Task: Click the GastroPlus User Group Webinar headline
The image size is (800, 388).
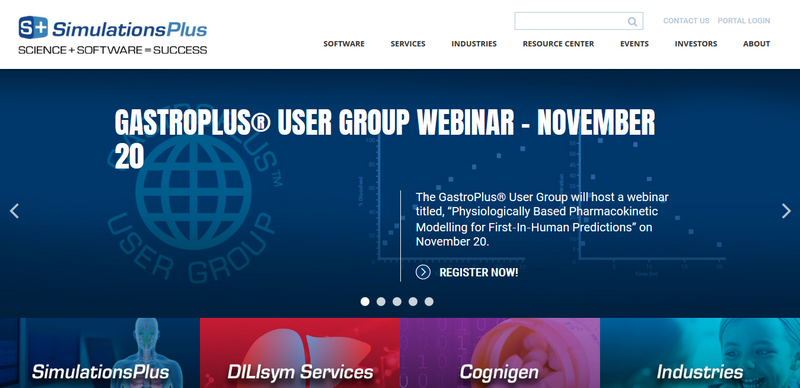Action: (385, 138)
